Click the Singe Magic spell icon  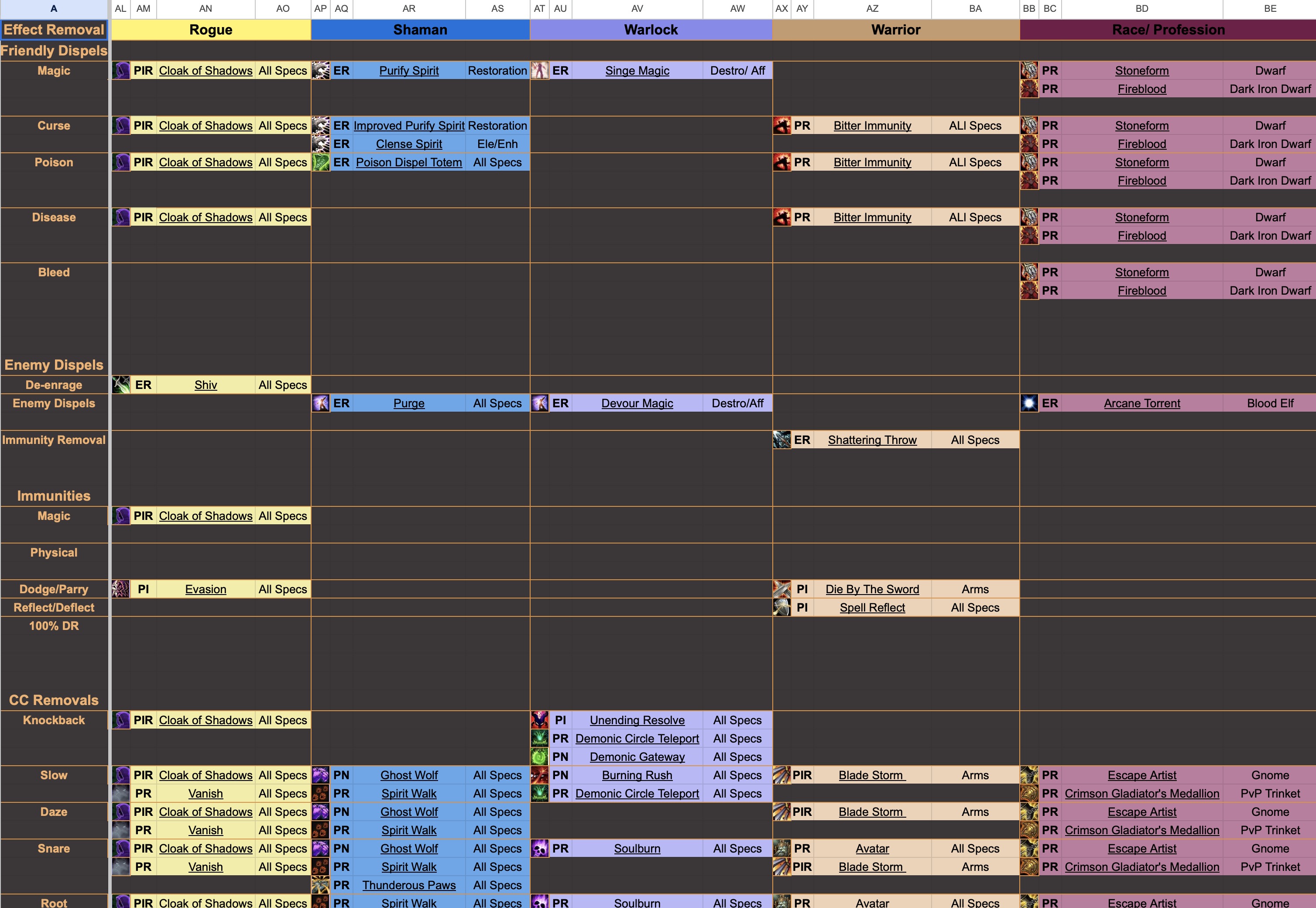pyautogui.click(x=540, y=71)
